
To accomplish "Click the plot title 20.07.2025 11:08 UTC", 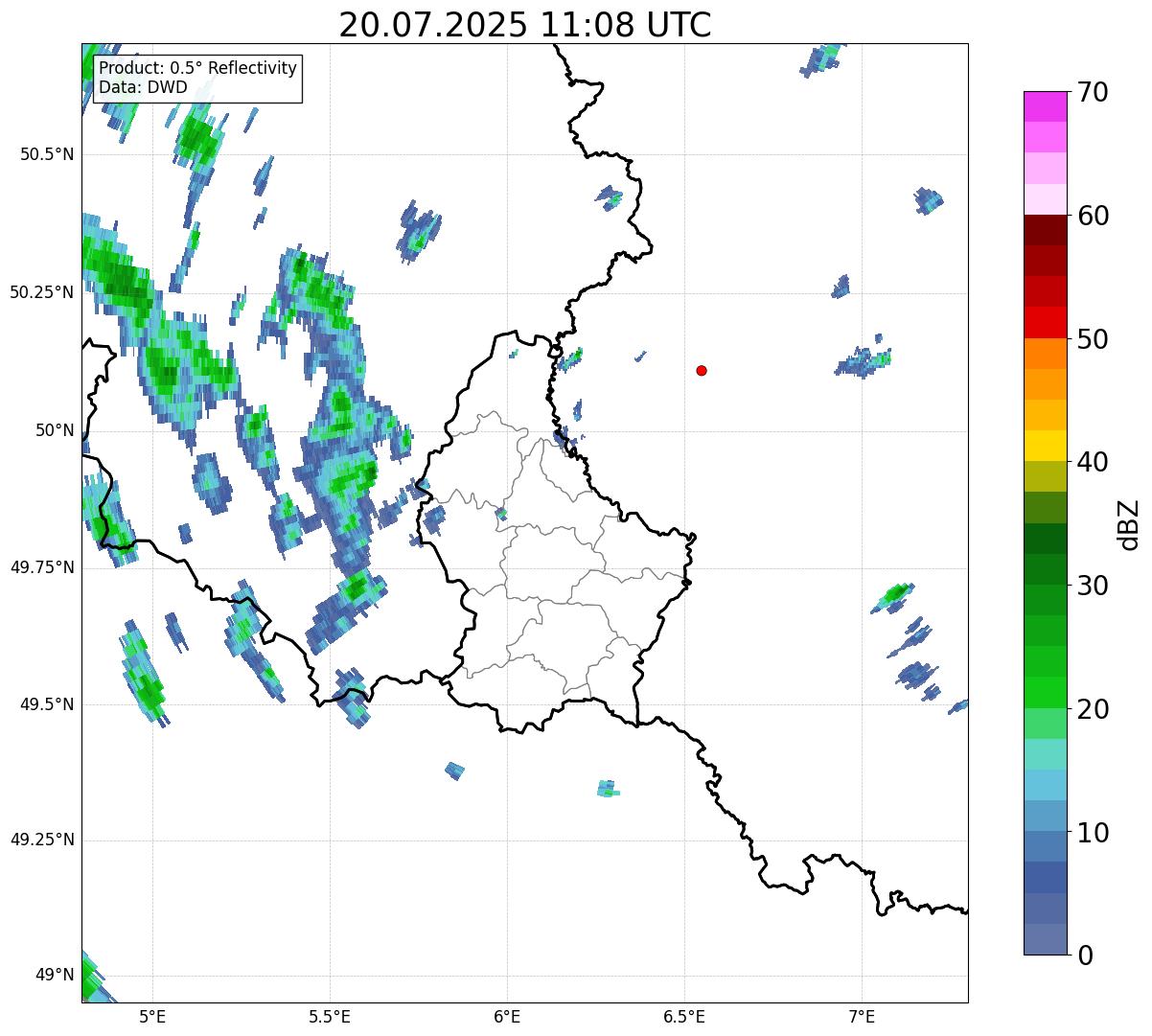I will click(x=525, y=24).
